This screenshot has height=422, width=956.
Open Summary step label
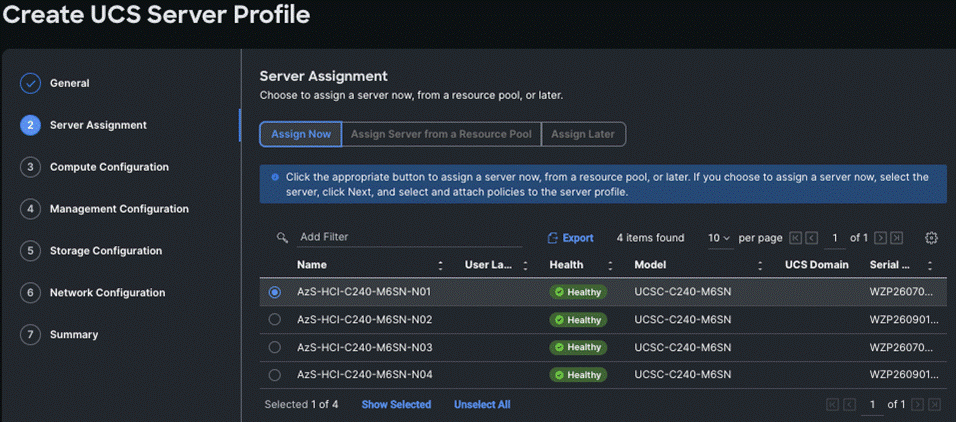74,335
